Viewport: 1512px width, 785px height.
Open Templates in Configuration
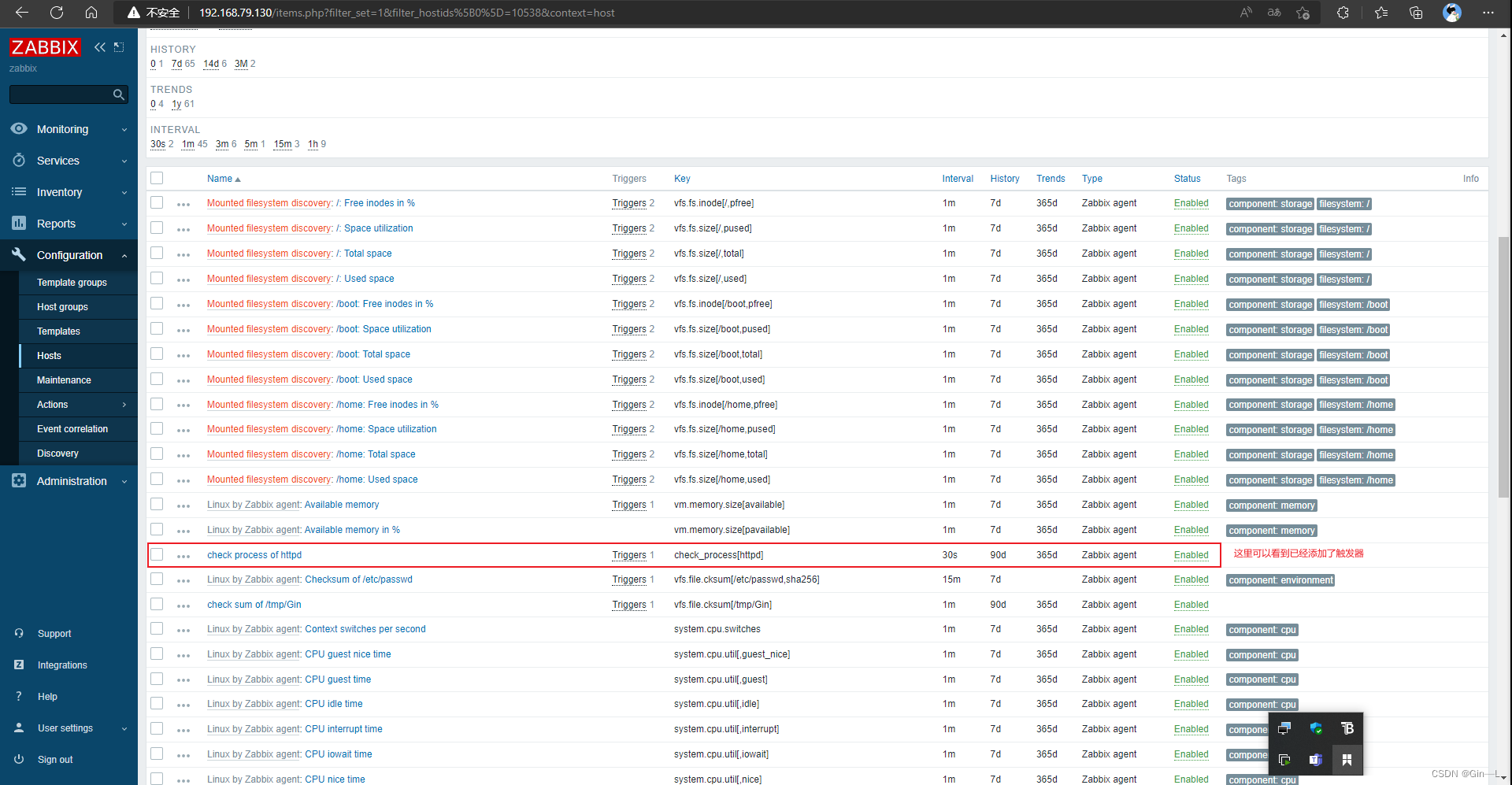coord(58,331)
